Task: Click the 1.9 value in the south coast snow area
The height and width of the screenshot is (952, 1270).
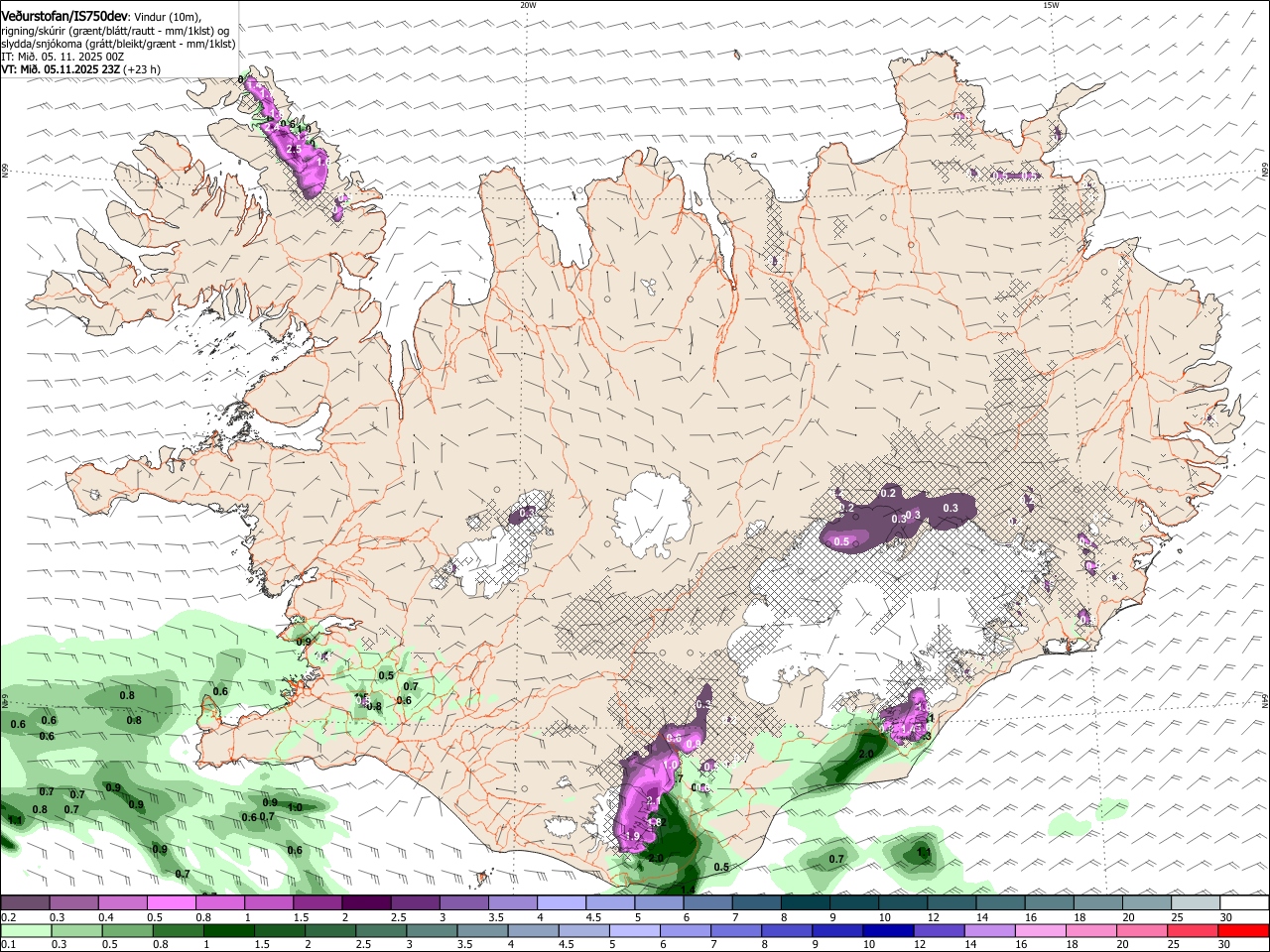Action: pyautogui.click(x=633, y=837)
